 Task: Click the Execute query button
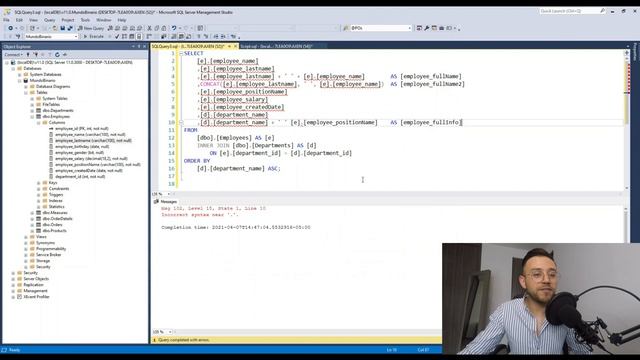[x=93, y=37]
